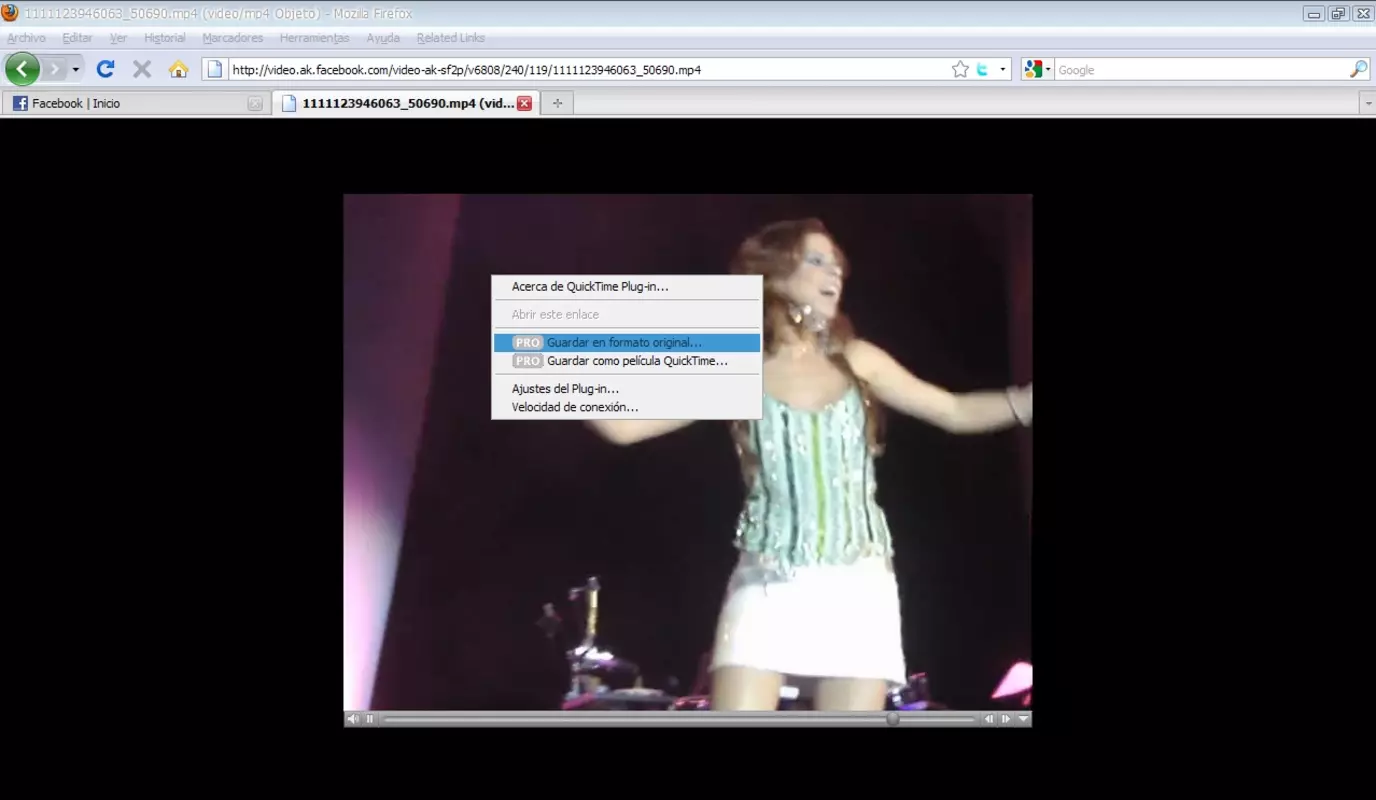The image size is (1376, 800).
Task: Switch to the Facebook | Inicio tab
Action: coord(136,103)
